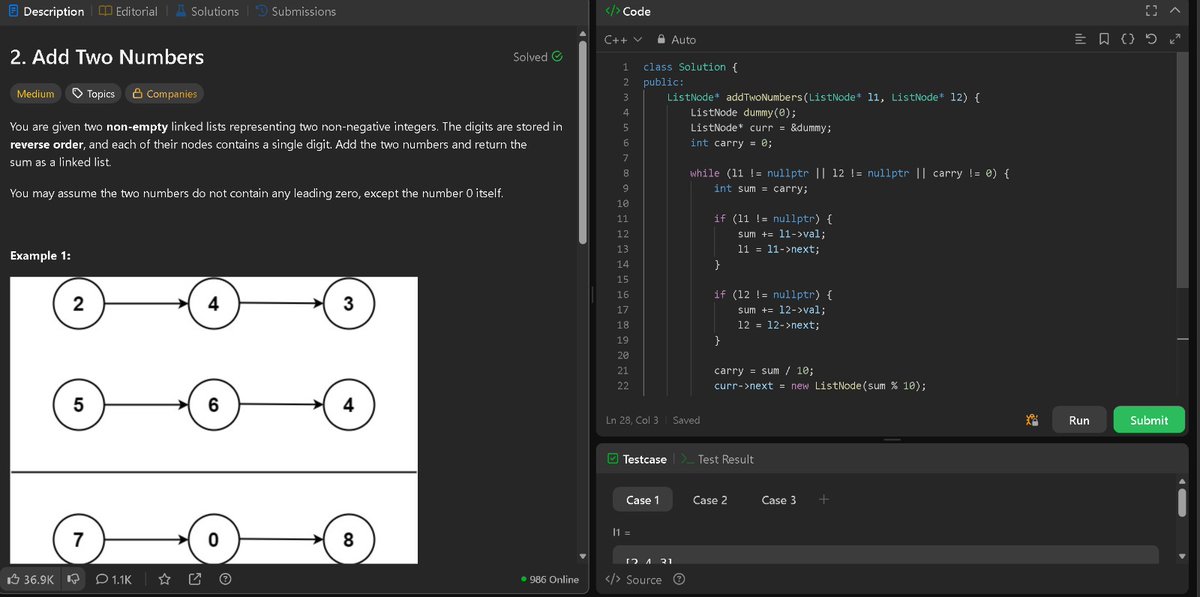Select the Case 2 testcase
The width and height of the screenshot is (1200, 597).
(x=710, y=500)
